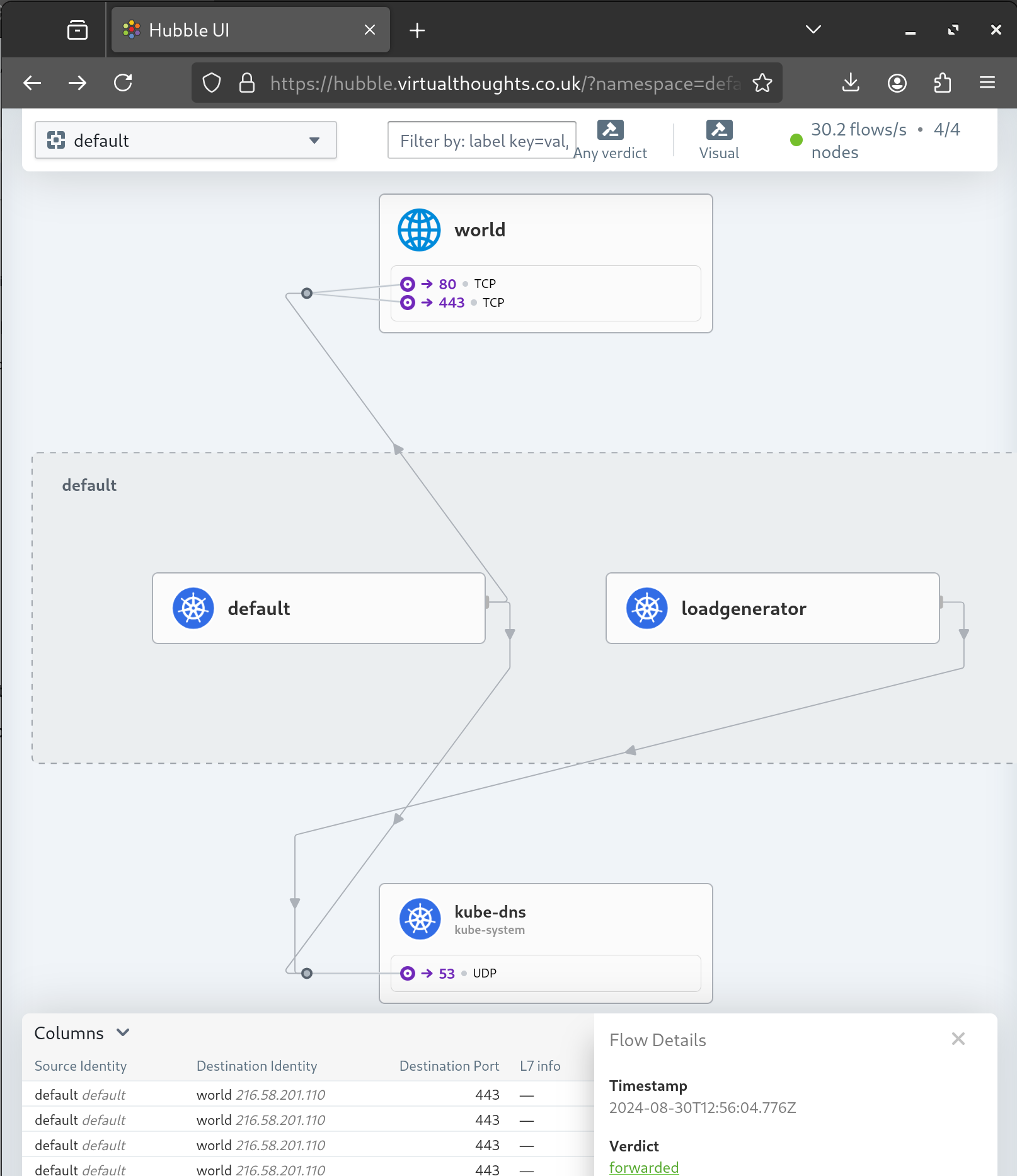The height and width of the screenshot is (1176, 1017).
Task: Click the Destination Port column header
Action: click(449, 1066)
